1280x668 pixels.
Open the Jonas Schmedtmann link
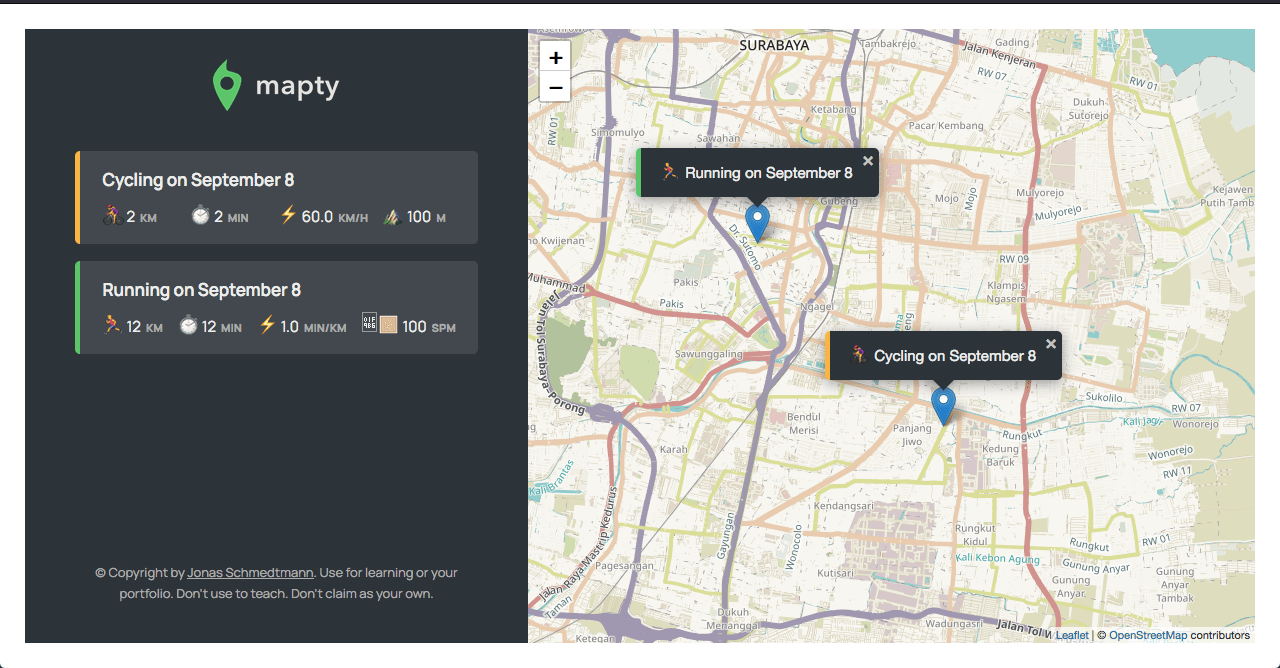(251, 573)
